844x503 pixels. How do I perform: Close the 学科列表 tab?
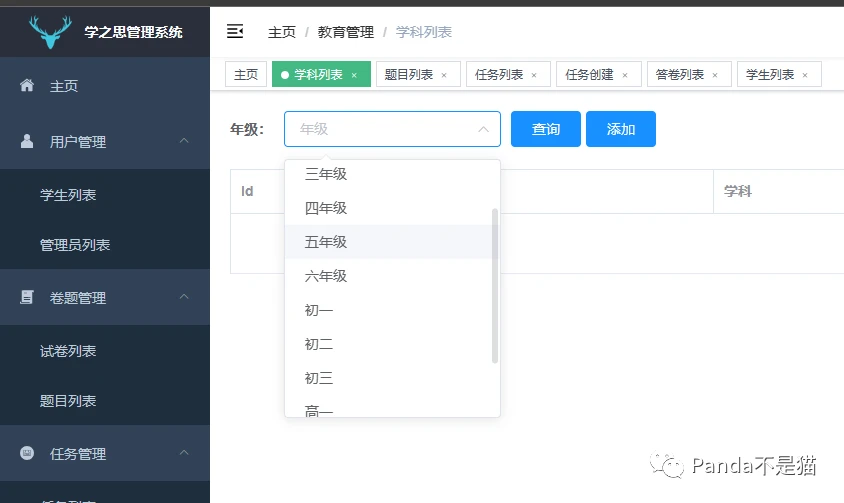point(354,75)
